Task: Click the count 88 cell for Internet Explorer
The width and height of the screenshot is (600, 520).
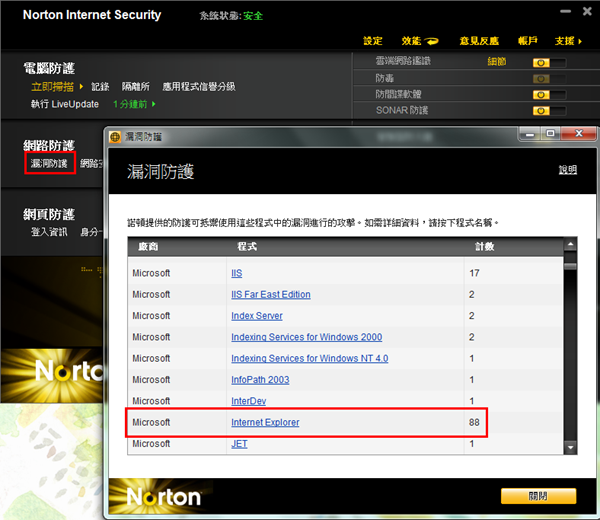Action: coord(474,422)
